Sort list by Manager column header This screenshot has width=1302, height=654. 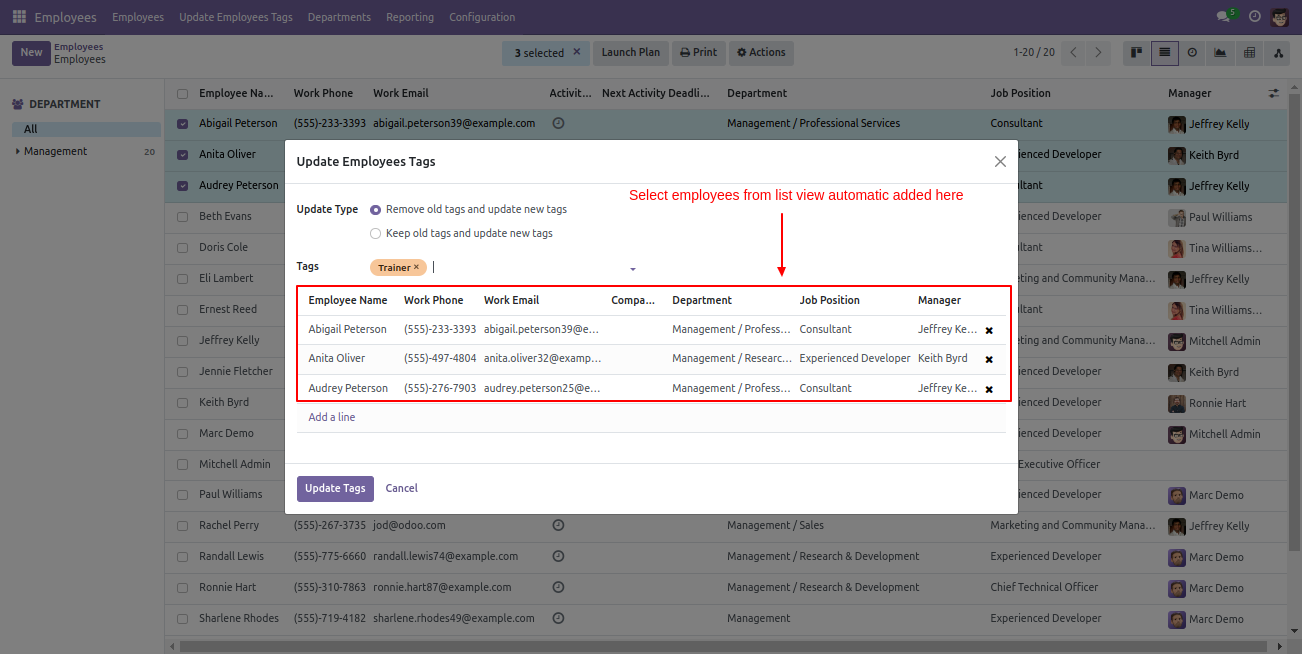[x=1190, y=93]
